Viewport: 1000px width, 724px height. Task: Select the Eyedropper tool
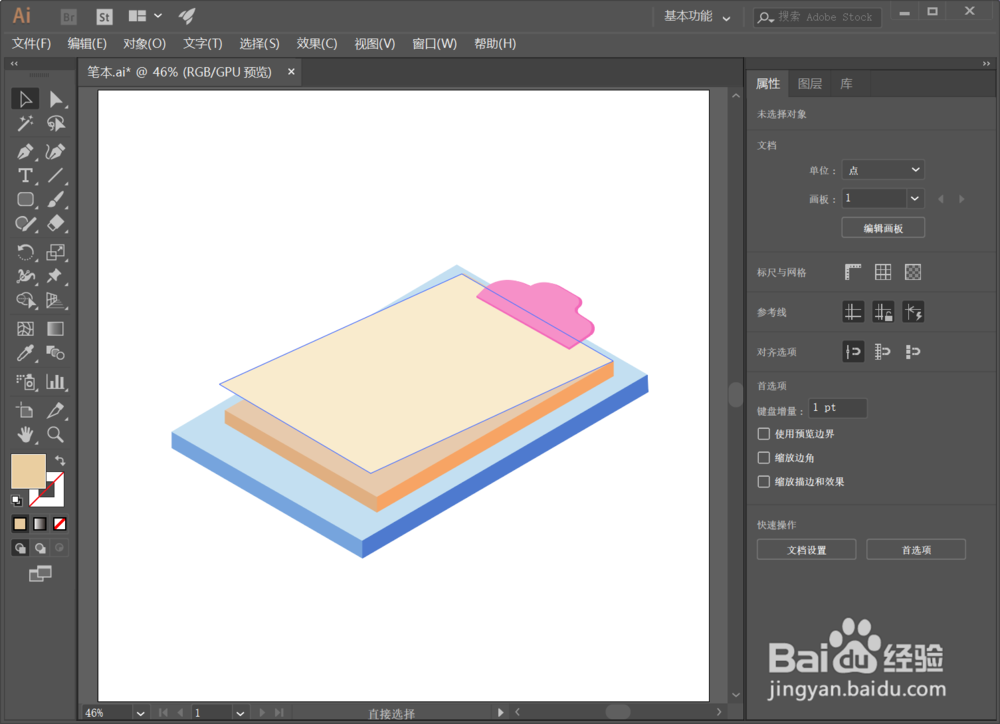[25, 353]
